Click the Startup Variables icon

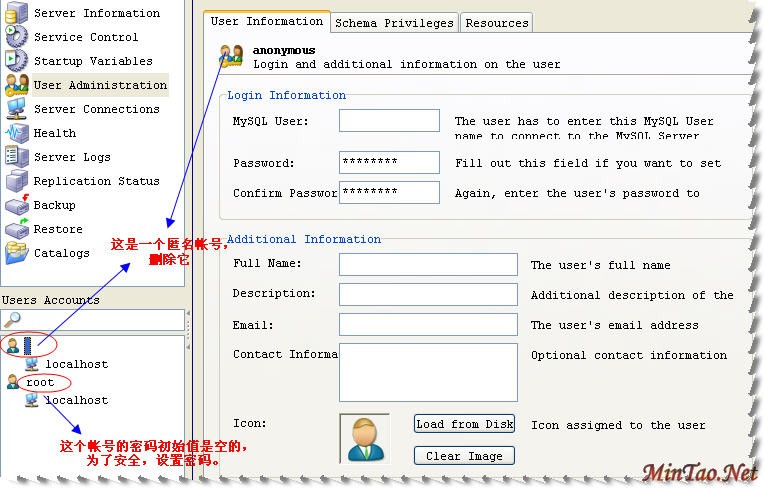(x=17, y=61)
